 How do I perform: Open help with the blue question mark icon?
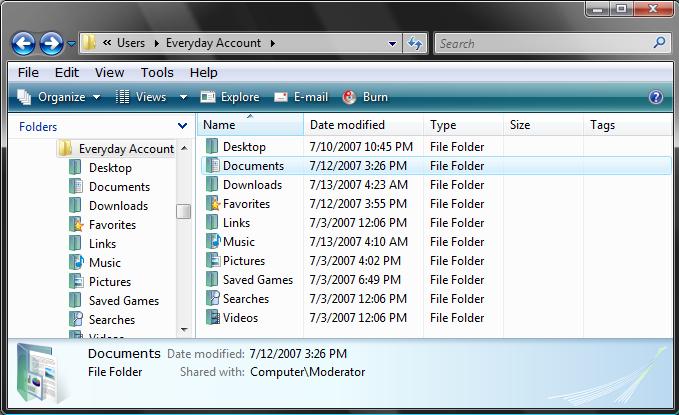tap(656, 97)
